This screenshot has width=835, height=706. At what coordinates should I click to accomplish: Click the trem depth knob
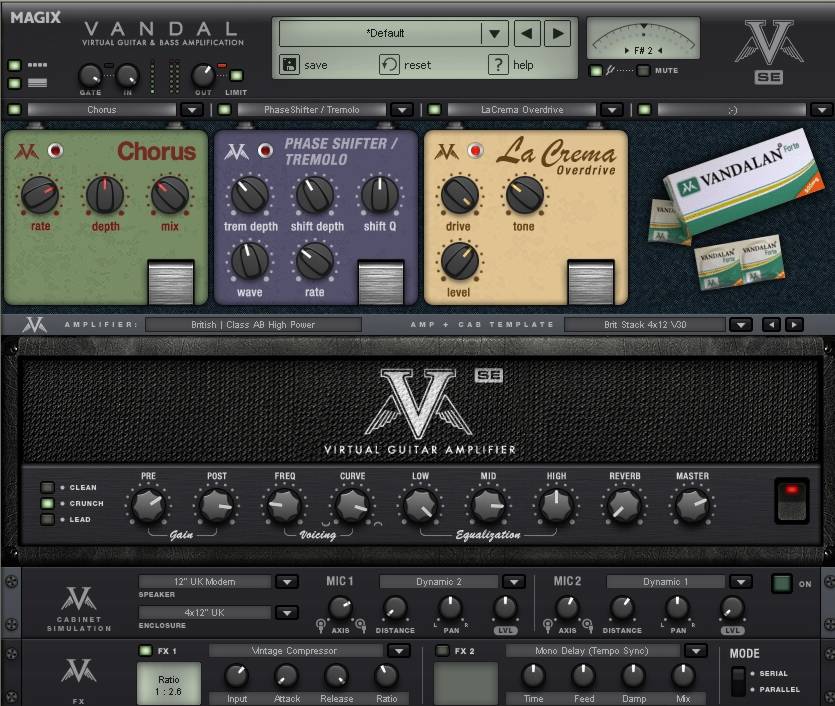click(250, 195)
